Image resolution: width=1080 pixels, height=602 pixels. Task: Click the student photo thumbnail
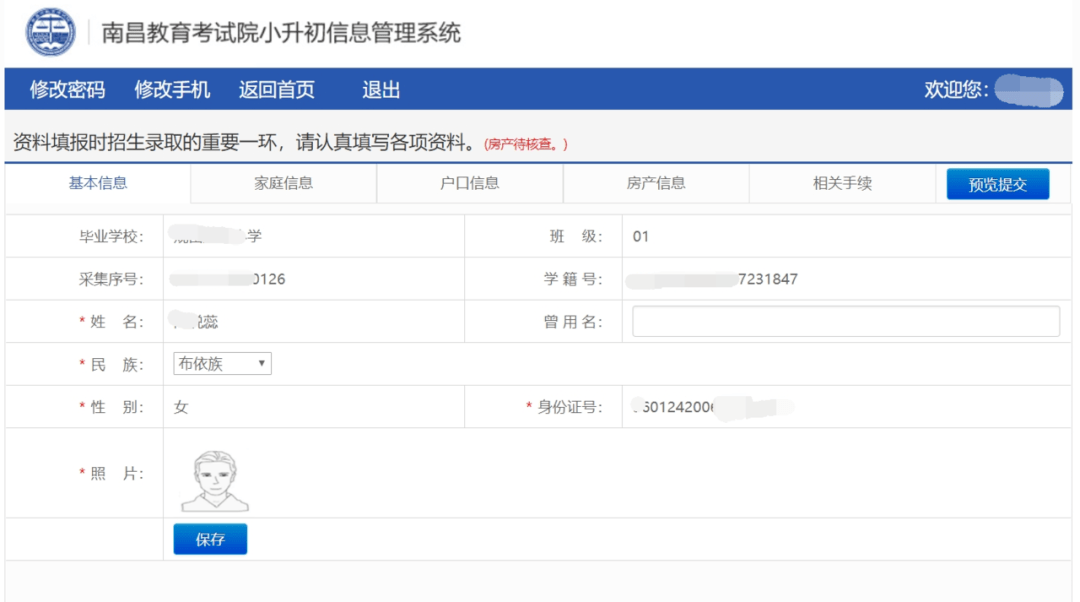pyautogui.click(x=215, y=481)
